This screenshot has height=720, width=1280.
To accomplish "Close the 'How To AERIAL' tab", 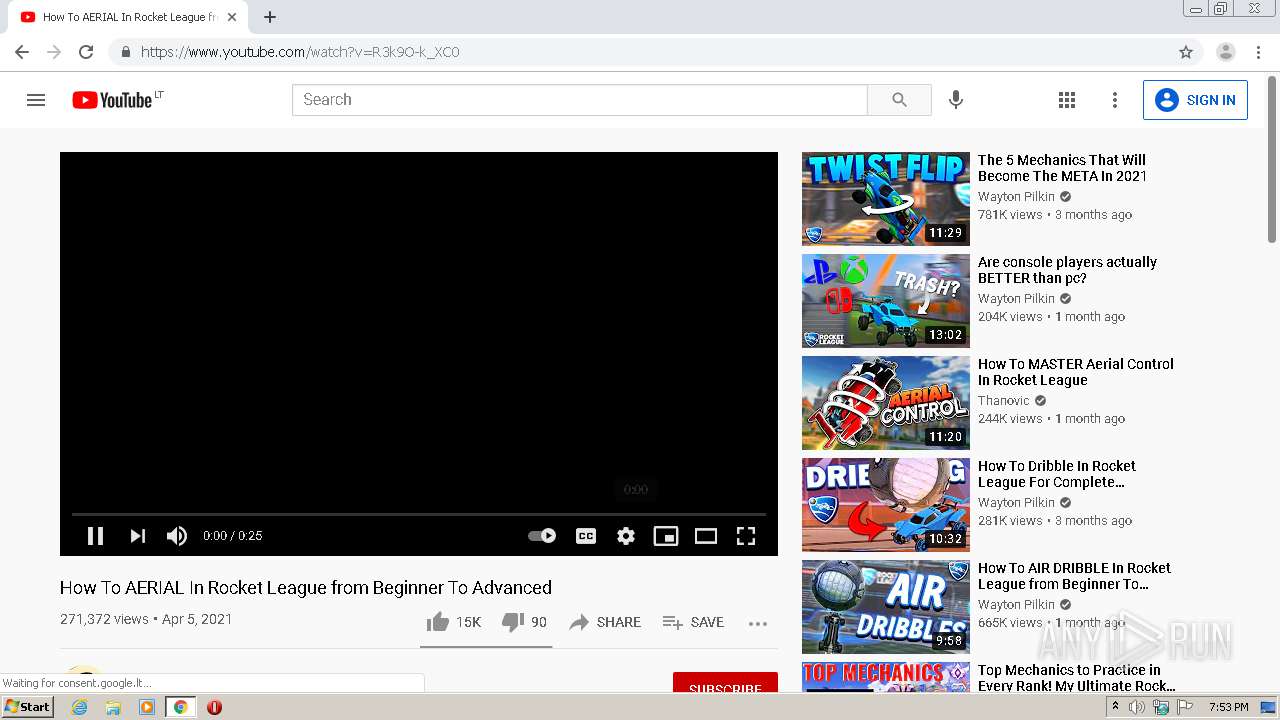I will pos(232,17).
